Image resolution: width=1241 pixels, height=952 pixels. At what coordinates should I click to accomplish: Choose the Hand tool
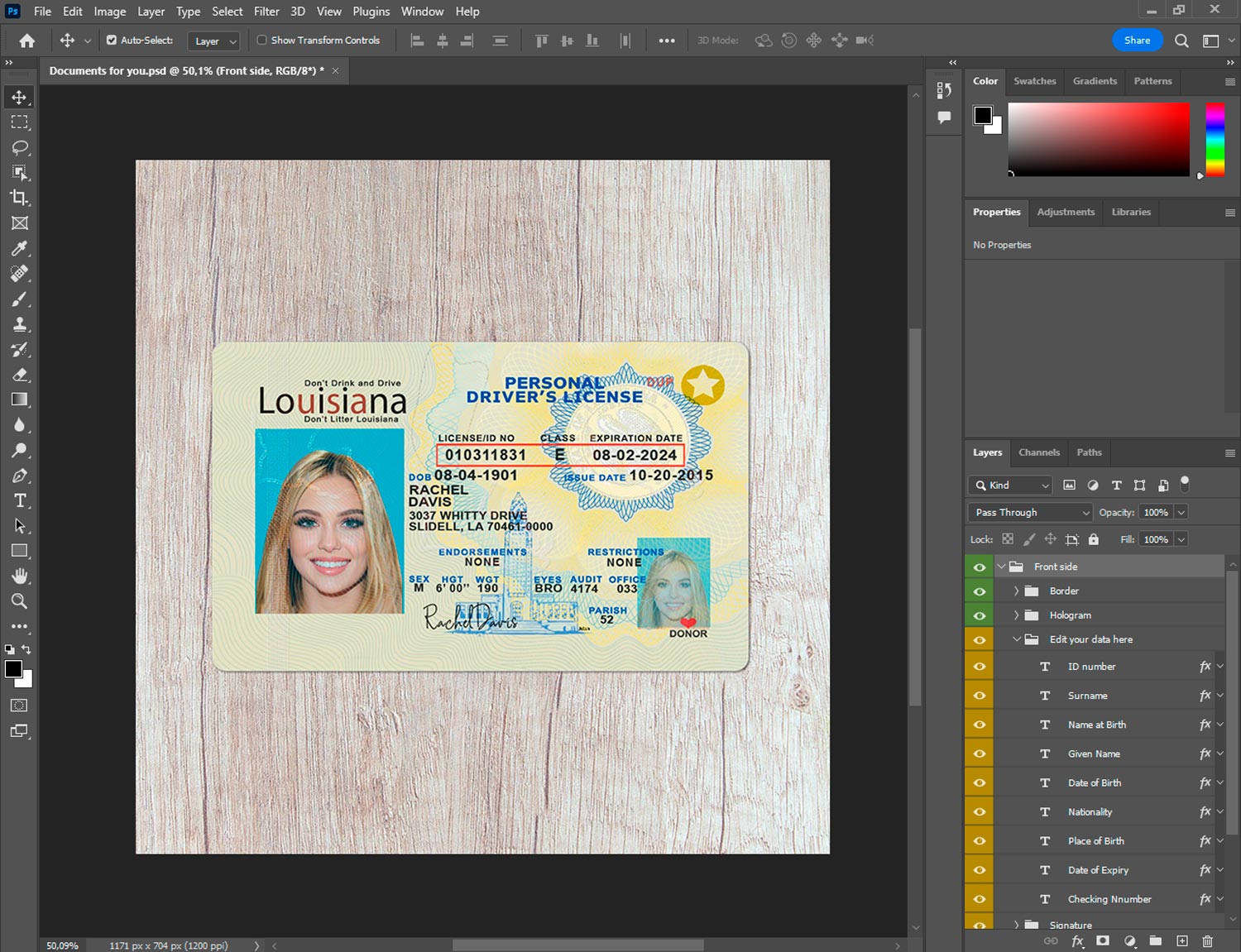point(20,576)
